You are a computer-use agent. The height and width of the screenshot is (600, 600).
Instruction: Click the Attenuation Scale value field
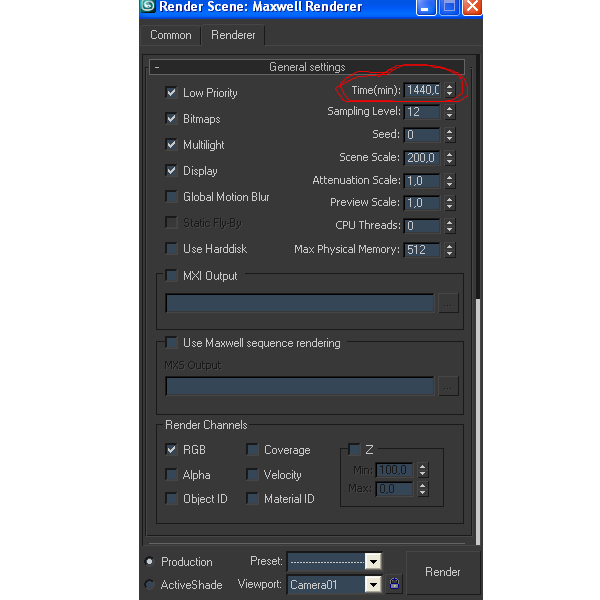click(422, 181)
